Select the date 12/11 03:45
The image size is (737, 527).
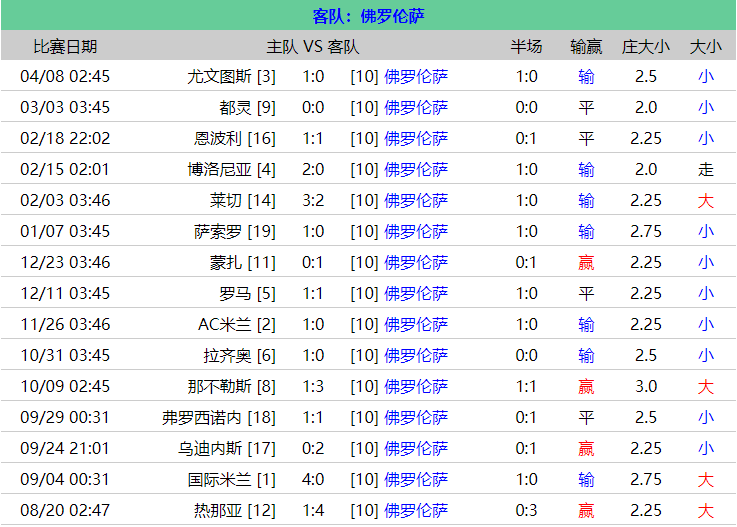click(65, 293)
